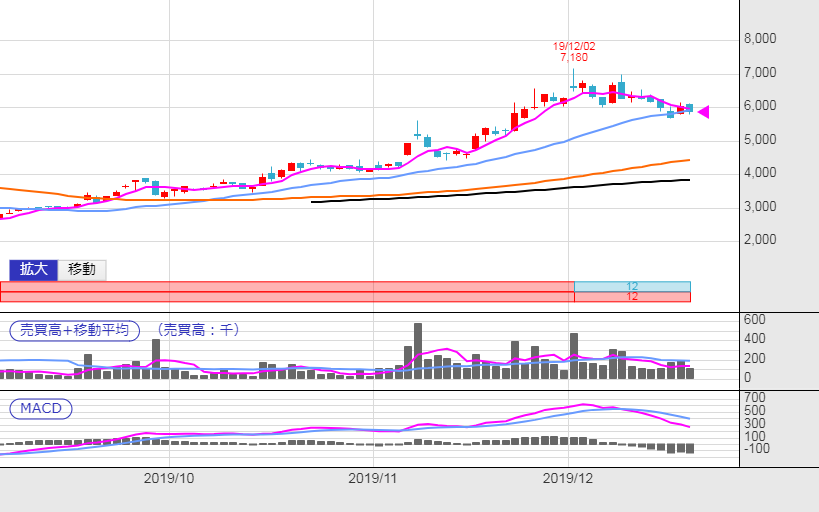The height and width of the screenshot is (512, 819).
Task: Click the blue range bar labeled 12
Action: 632,286
